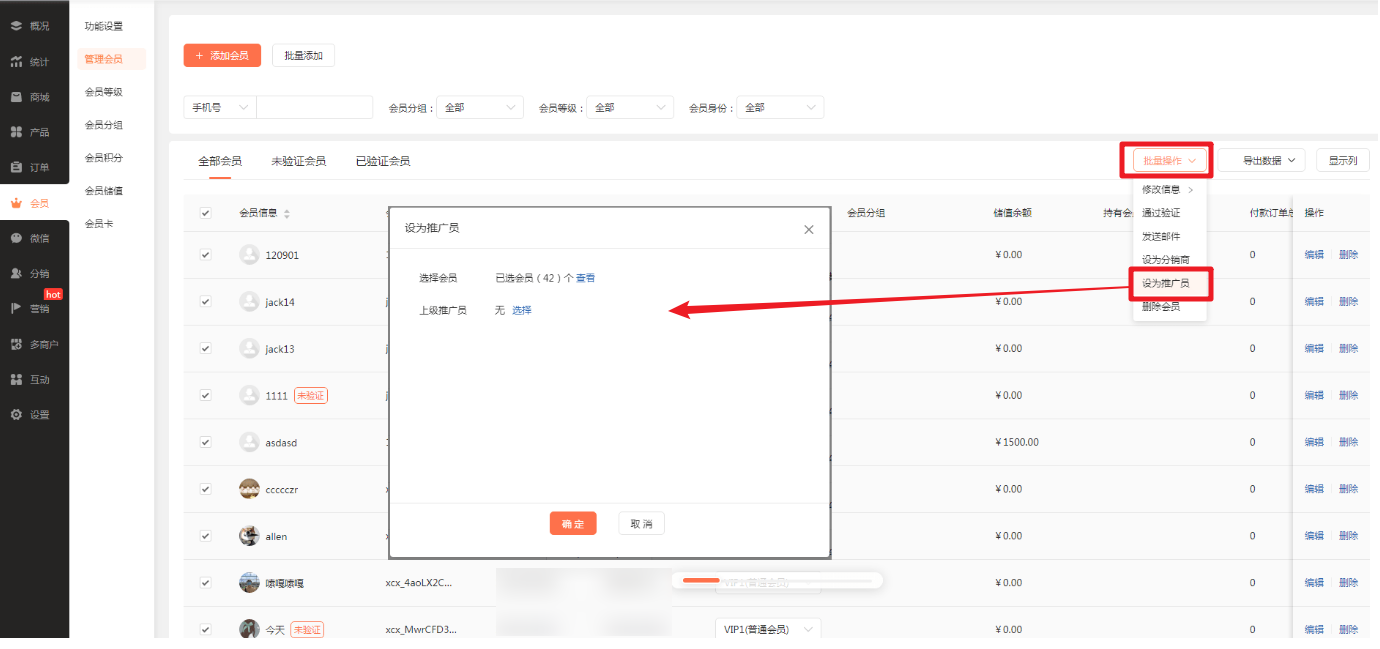The height and width of the screenshot is (649, 1380).
Task: Click the 微信 WeChat icon in sidebar
Action: (x=16, y=238)
